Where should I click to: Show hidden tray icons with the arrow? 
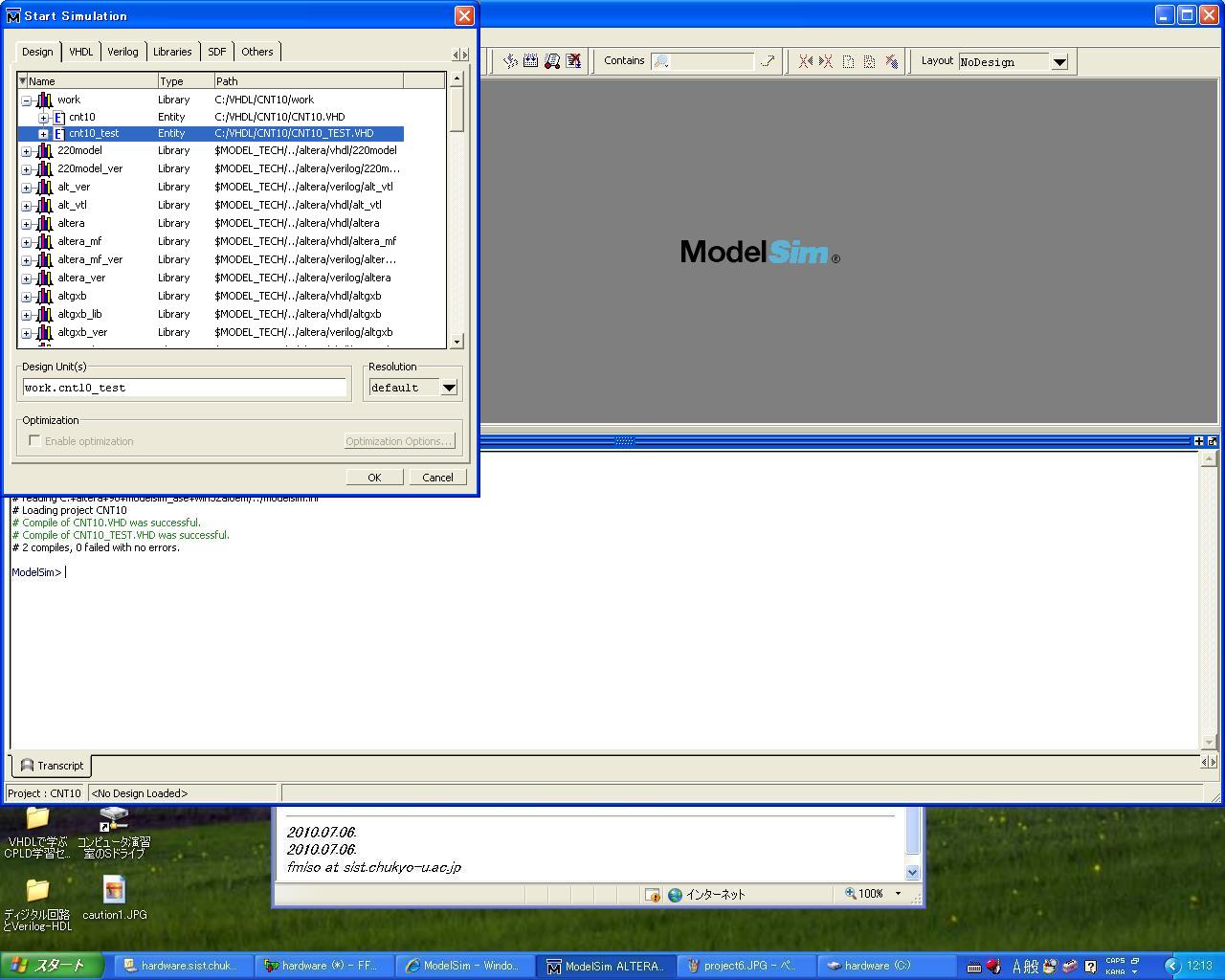(1171, 966)
